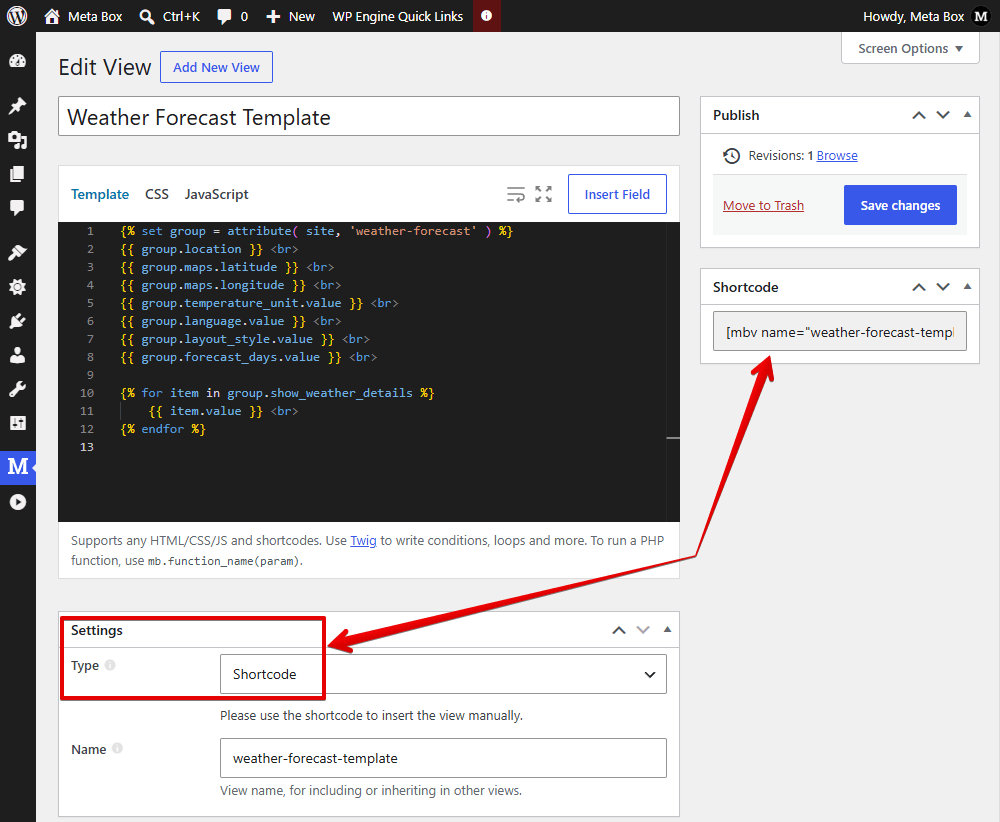Visit the Meta Box site home

pyautogui.click(x=83, y=16)
